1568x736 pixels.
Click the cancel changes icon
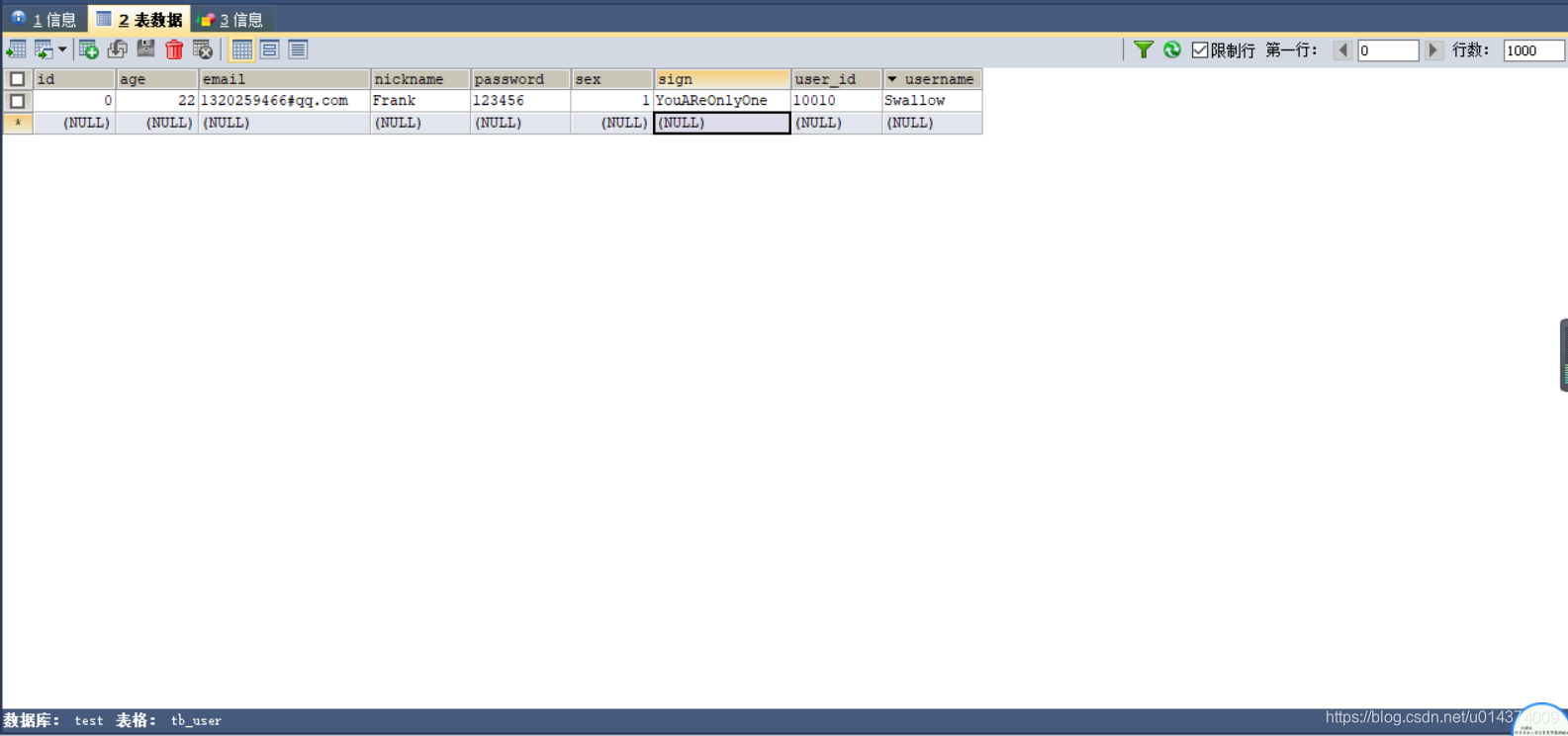(203, 49)
